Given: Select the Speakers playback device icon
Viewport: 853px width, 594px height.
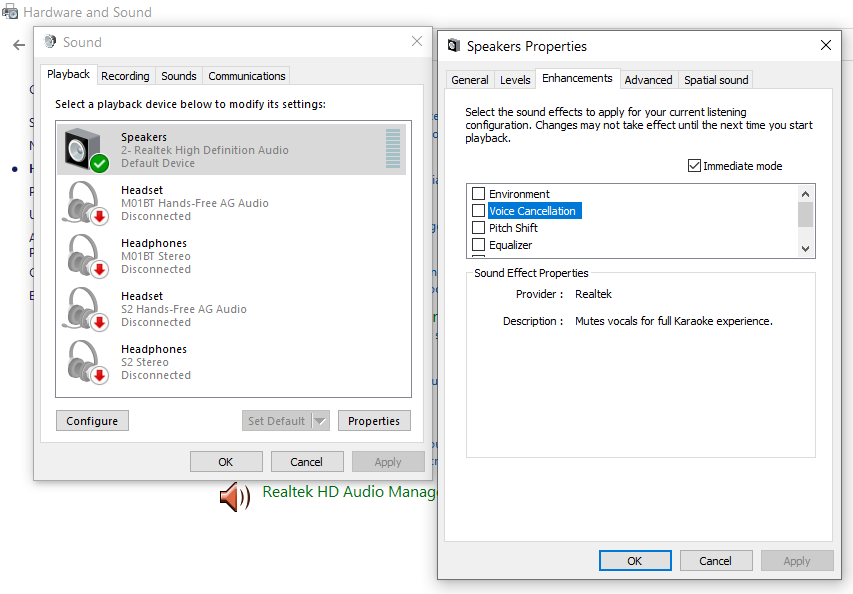Looking at the screenshot, I should click(85, 150).
